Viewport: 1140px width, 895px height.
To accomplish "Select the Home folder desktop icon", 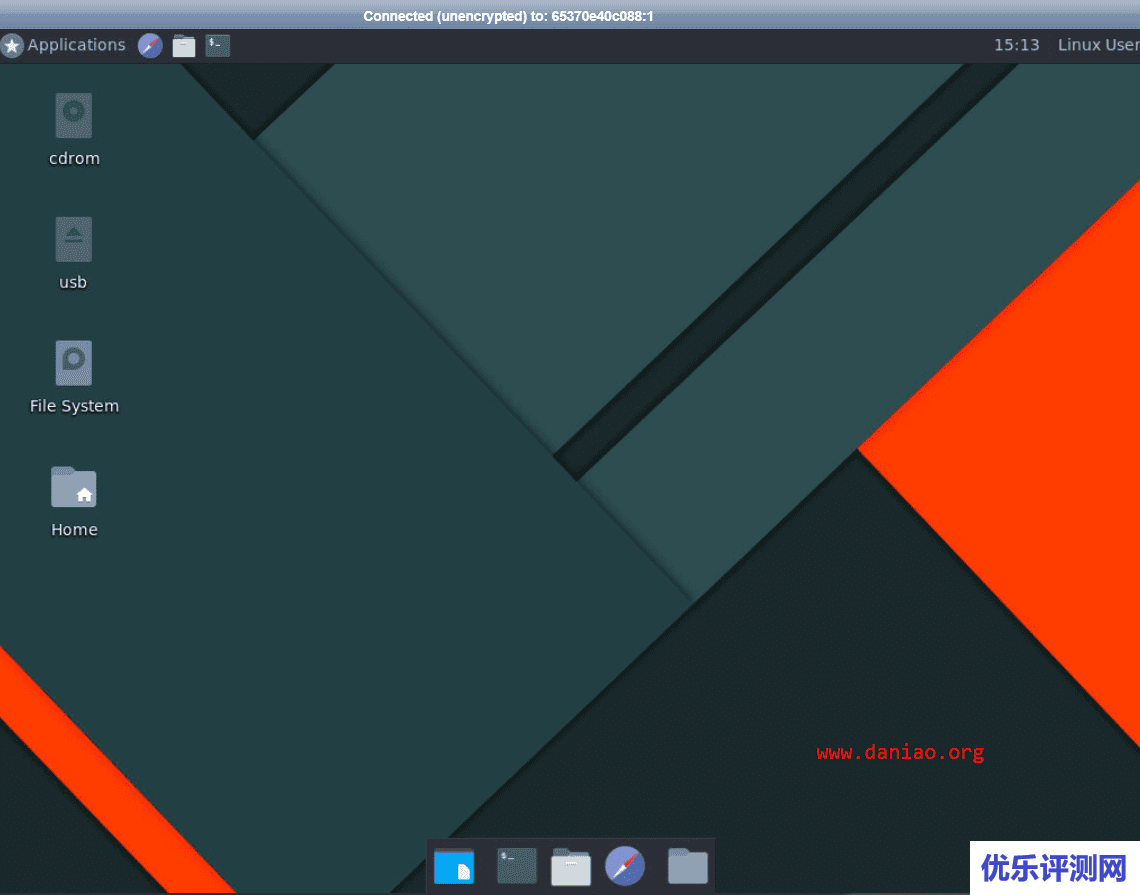I will click(74, 485).
